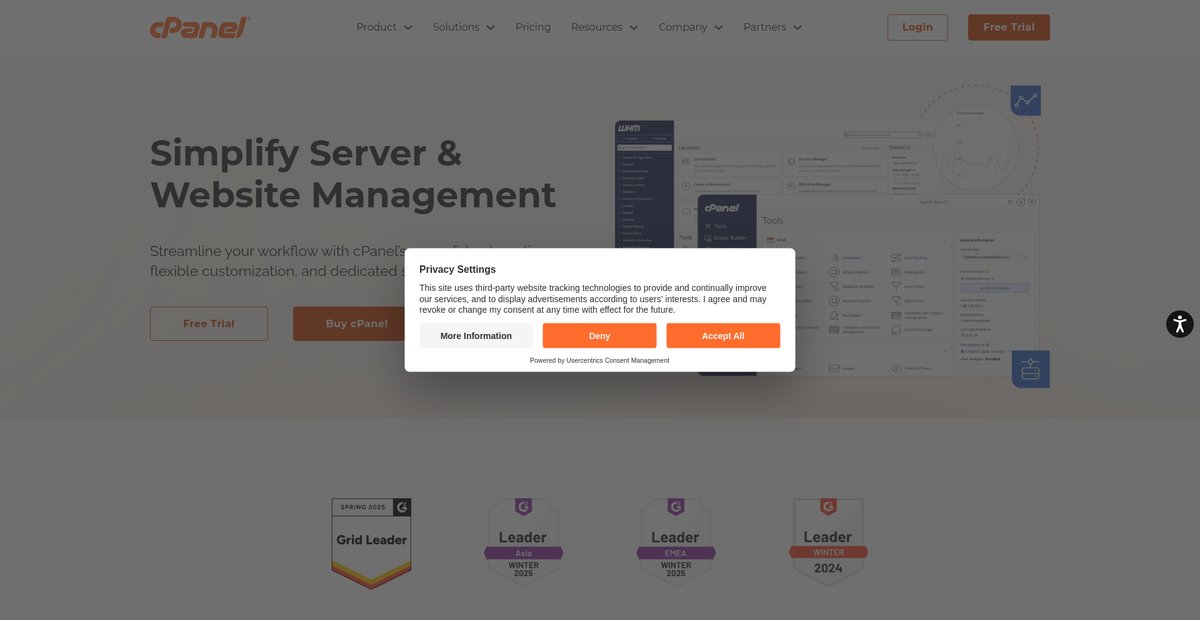Image resolution: width=1200 pixels, height=620 pixels.
Task: Click the Login button
Action: [x=917, y=27]
